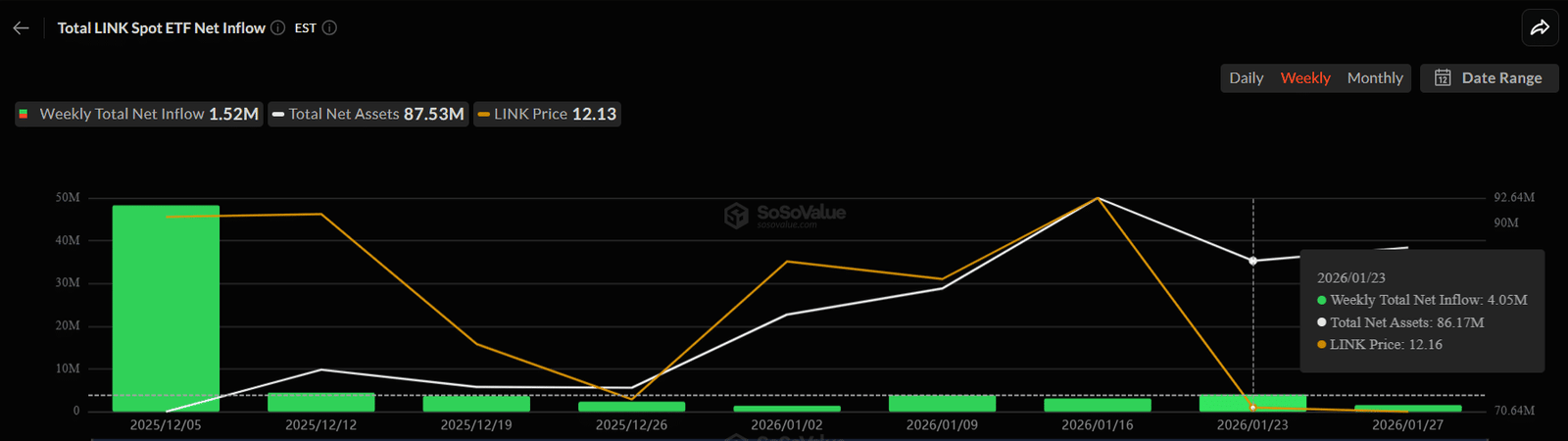Click the SoSoValue watermark logo
Viewport: 1568px width, 441px height.
point(736,216)
